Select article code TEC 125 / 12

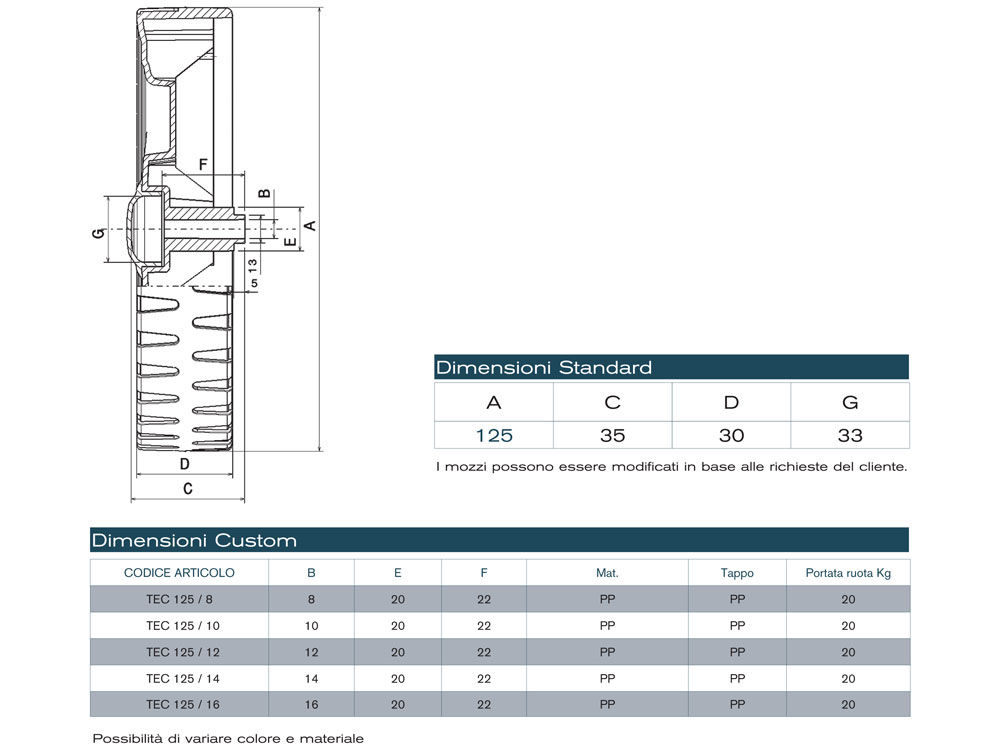pos(179,652)
